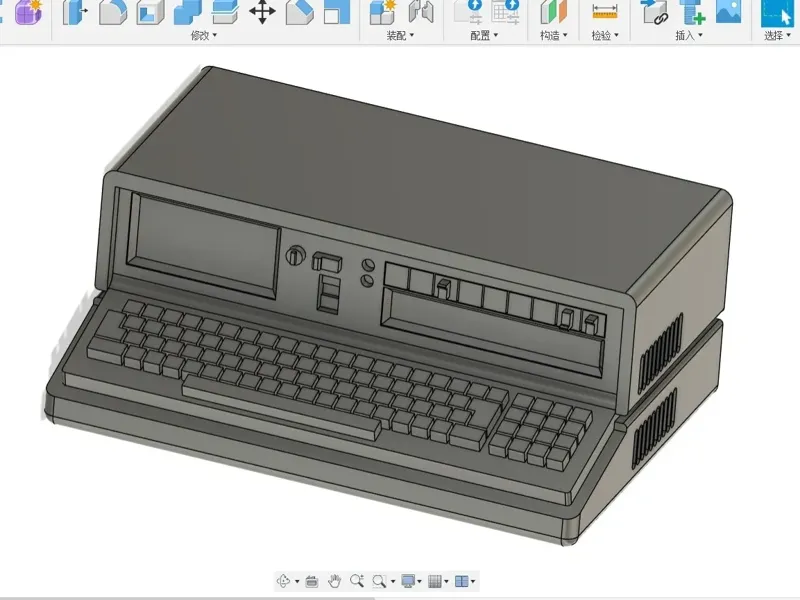The height and width of the screenshot is (600, 800).
Task: Click the Offset Plane construct icon
Action: [554, 12]
